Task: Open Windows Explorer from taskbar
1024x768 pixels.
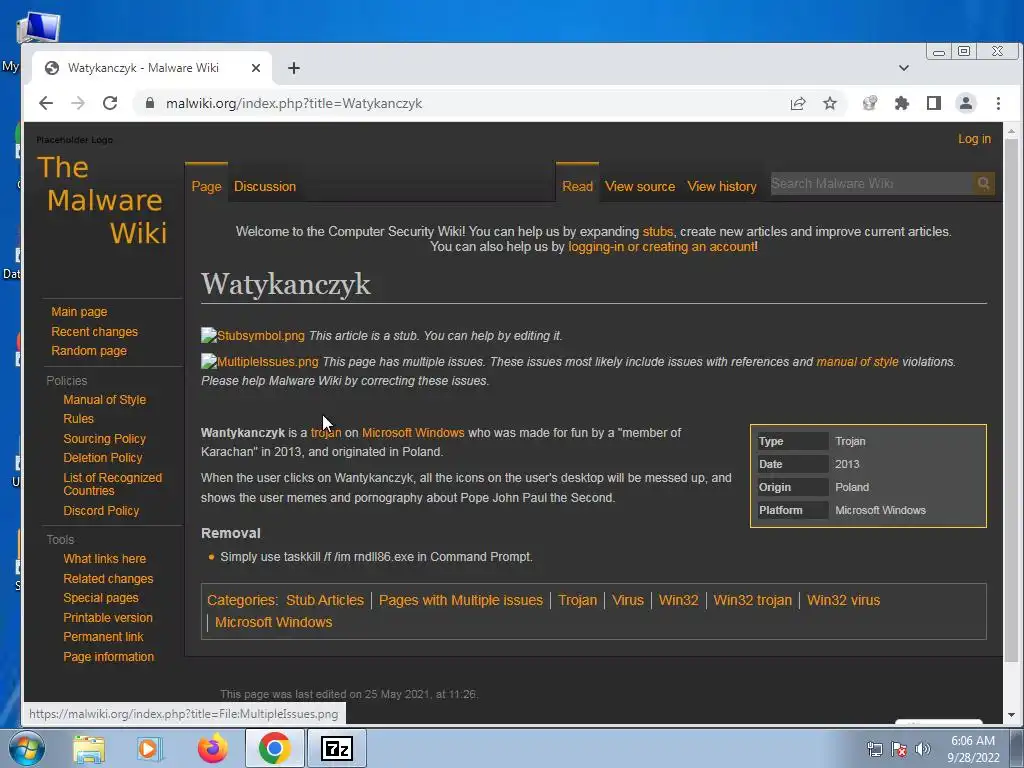Action: [x=89, y=748]
